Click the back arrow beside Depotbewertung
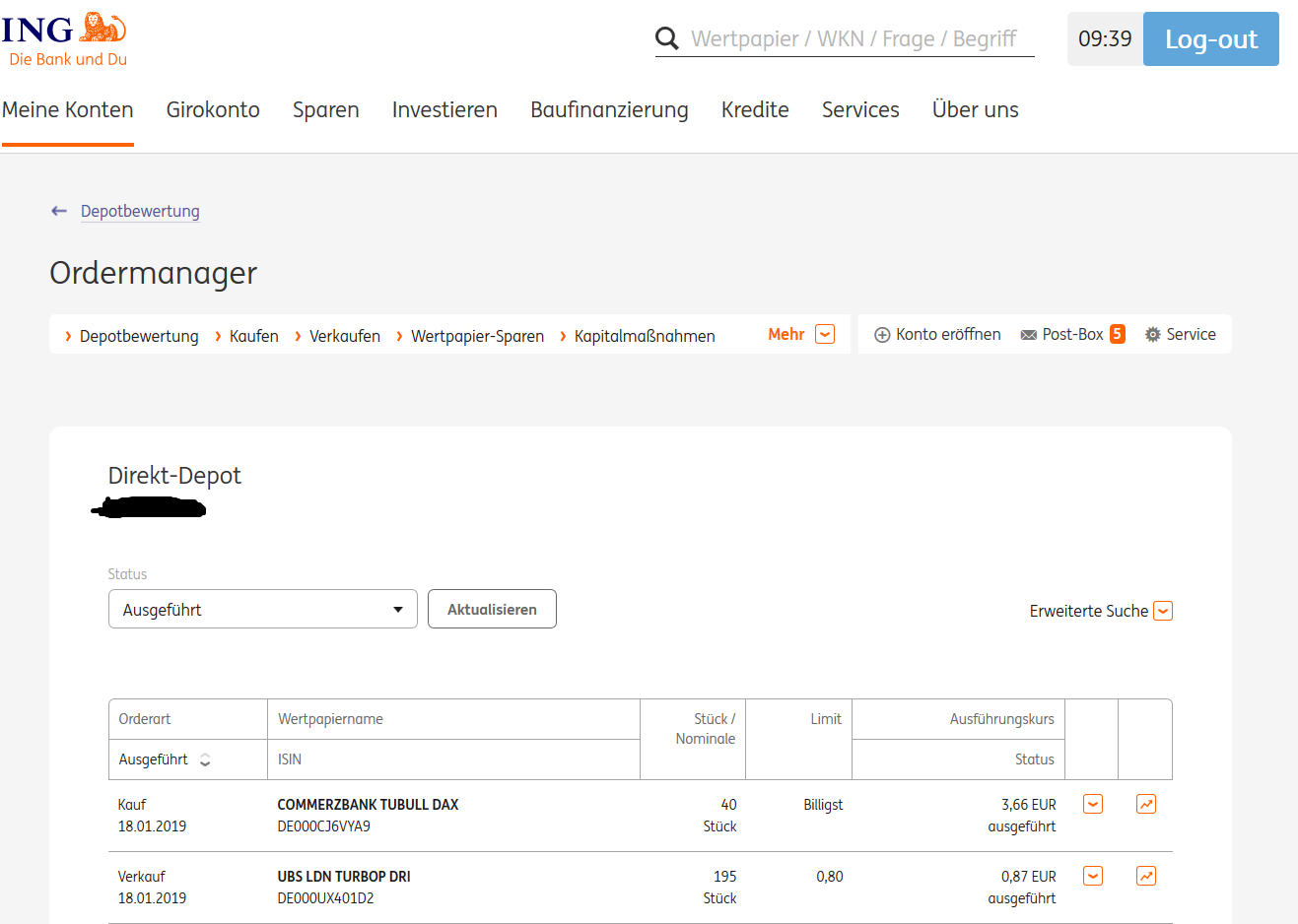 pos(59,211)
